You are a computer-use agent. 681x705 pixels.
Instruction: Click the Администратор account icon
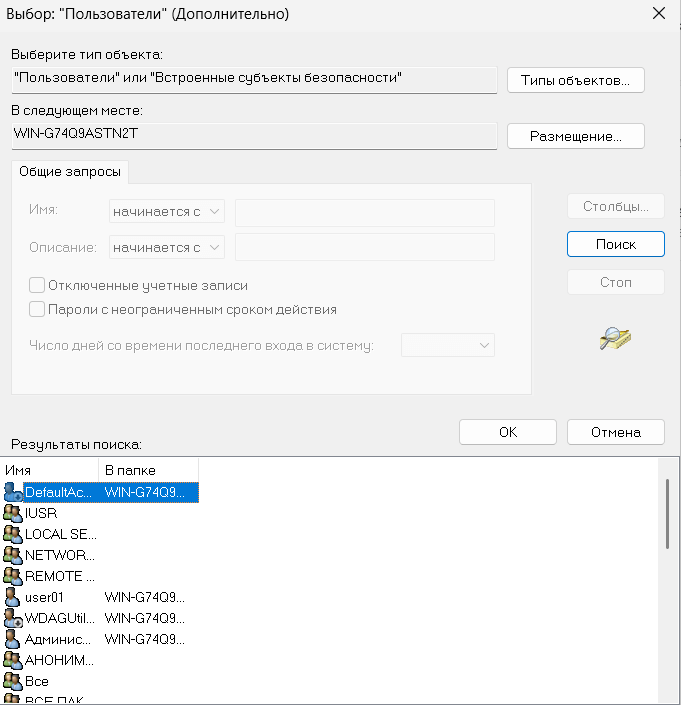[13, 639]
